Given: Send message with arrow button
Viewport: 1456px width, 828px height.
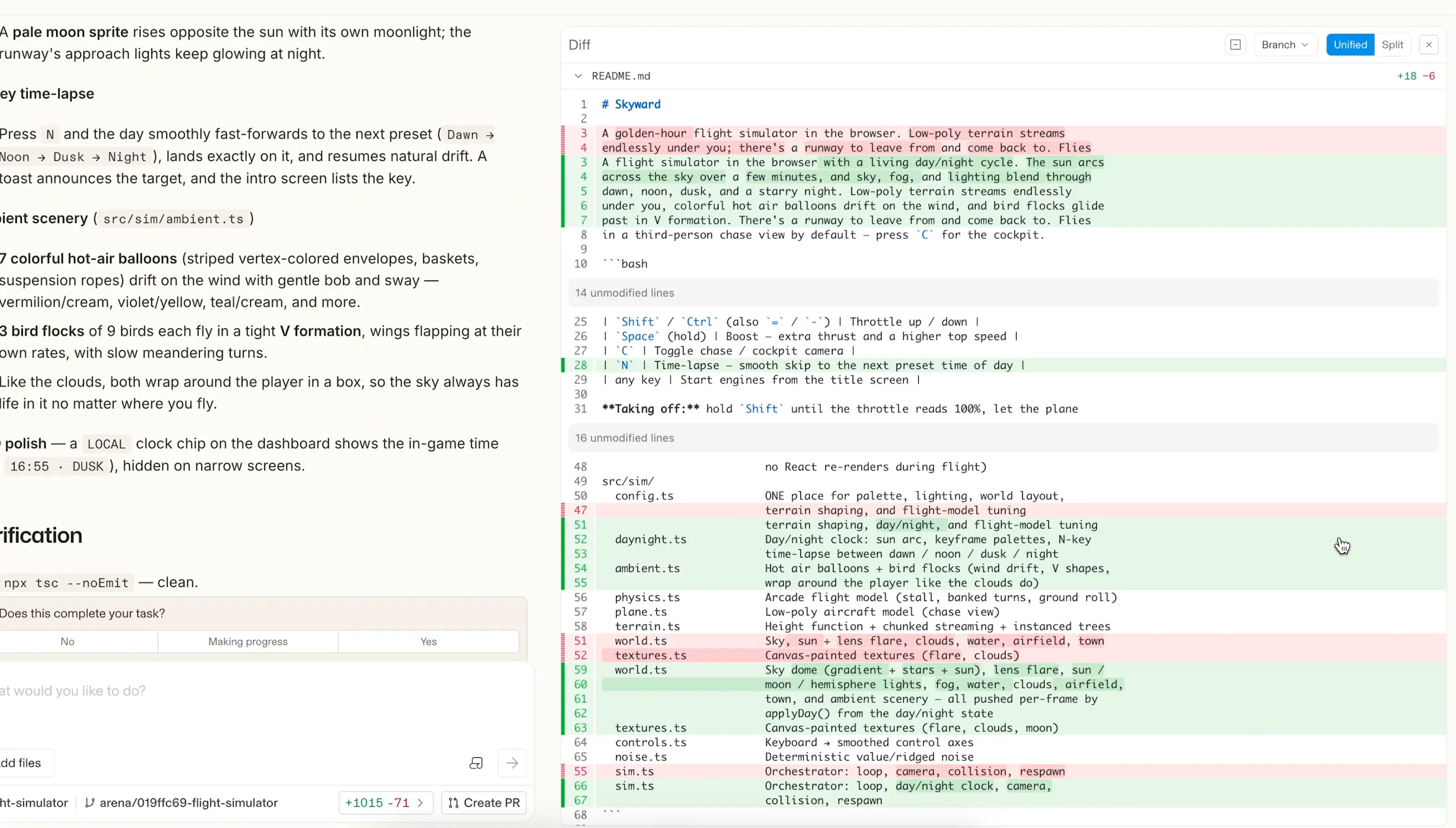Looking at the screenshot, I should pyautogui.click(x=512, y=763).
